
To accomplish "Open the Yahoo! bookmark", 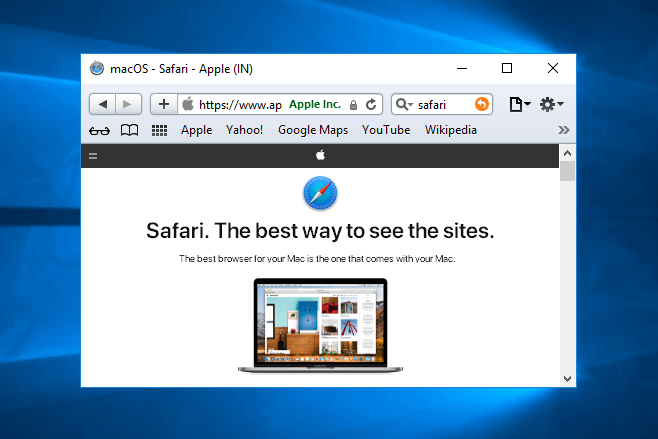I will click(x=244, y=130).
